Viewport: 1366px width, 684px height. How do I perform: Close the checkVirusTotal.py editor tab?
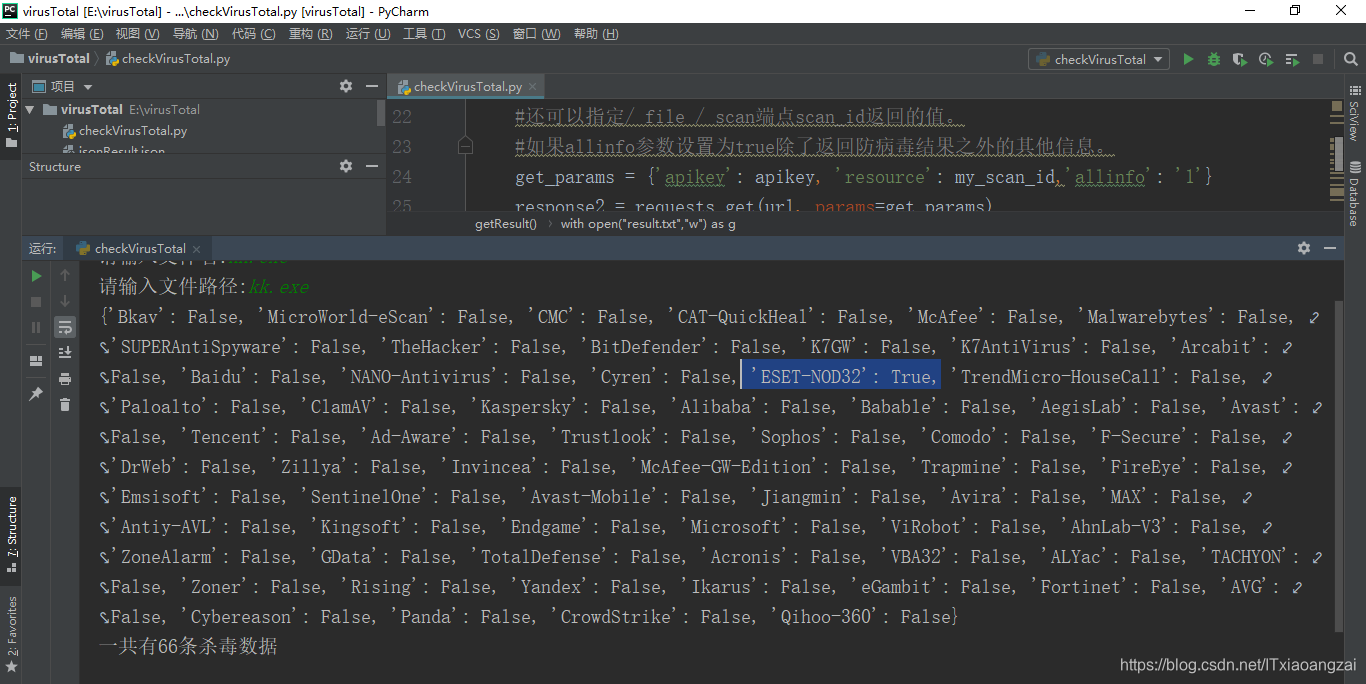[x=534, y=87]
